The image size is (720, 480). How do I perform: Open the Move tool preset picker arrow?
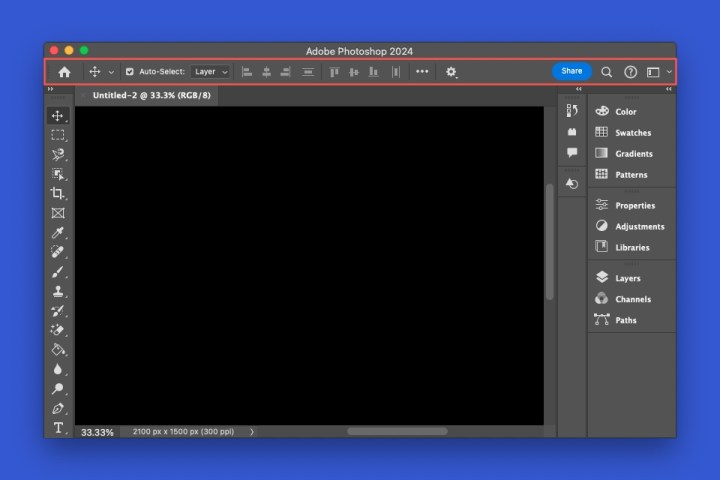pyautogui.click(x=111, y=72)
